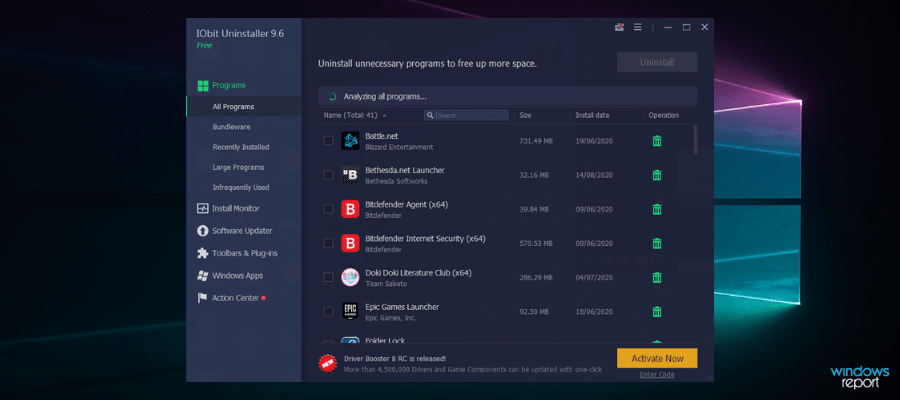Click the search magnifier icon

point(430,115)
